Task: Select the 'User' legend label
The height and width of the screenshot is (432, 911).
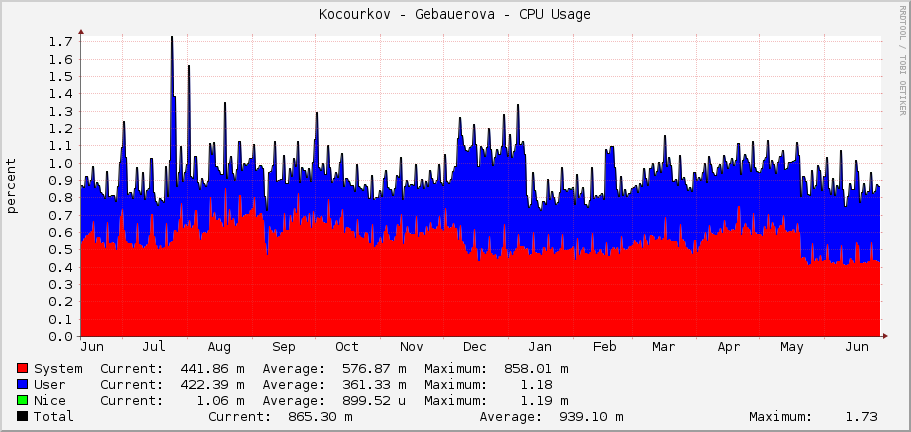Action: click(x=50, y=384)
